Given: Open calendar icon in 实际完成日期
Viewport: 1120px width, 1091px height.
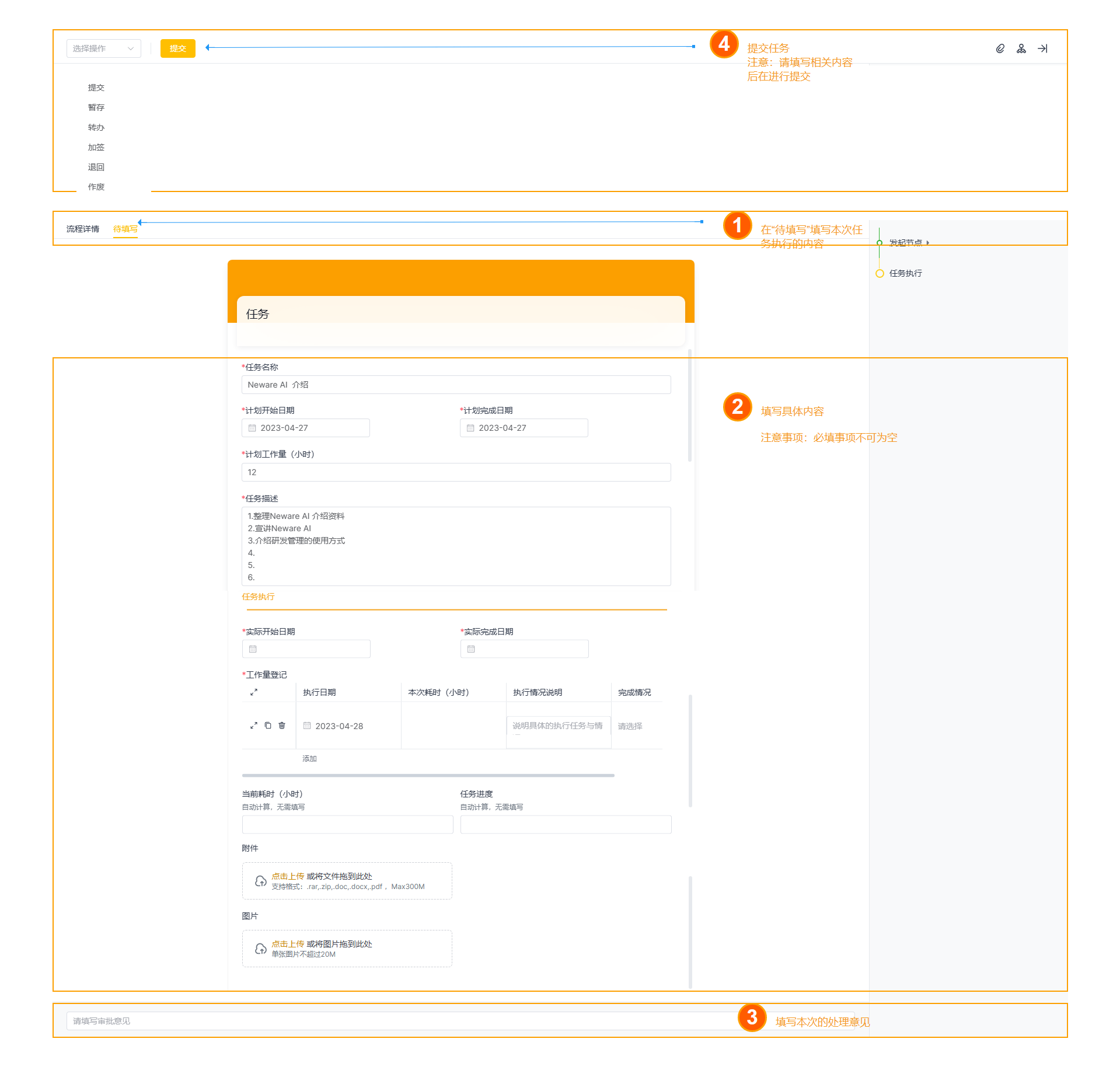Looking at the screenshot, I should 472,649.
